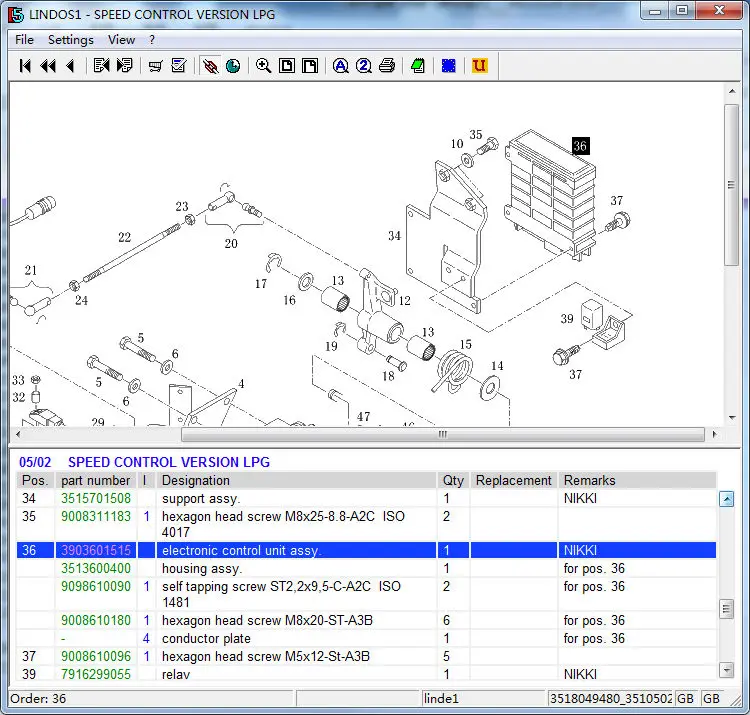Image resolution: width=750 pixels, height=715 pixels.
Task: Open the ? help menu
Action: [152, 40]
